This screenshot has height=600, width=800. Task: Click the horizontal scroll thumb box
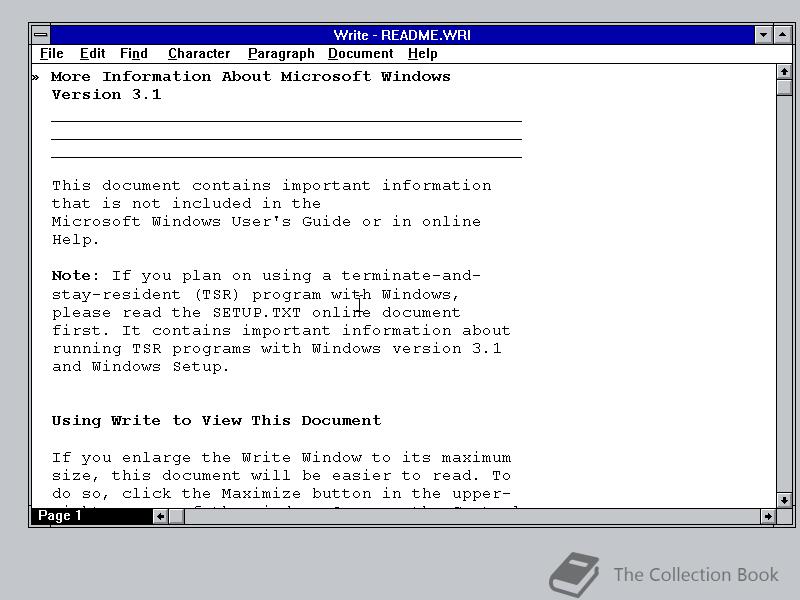click(x=177, y=516)
